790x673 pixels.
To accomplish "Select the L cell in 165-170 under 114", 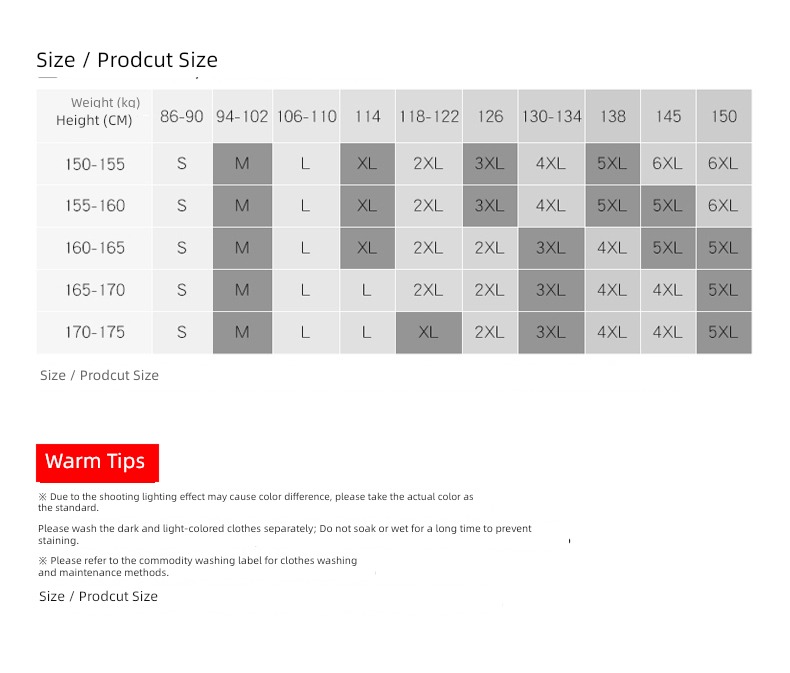I will coord(367,290).
